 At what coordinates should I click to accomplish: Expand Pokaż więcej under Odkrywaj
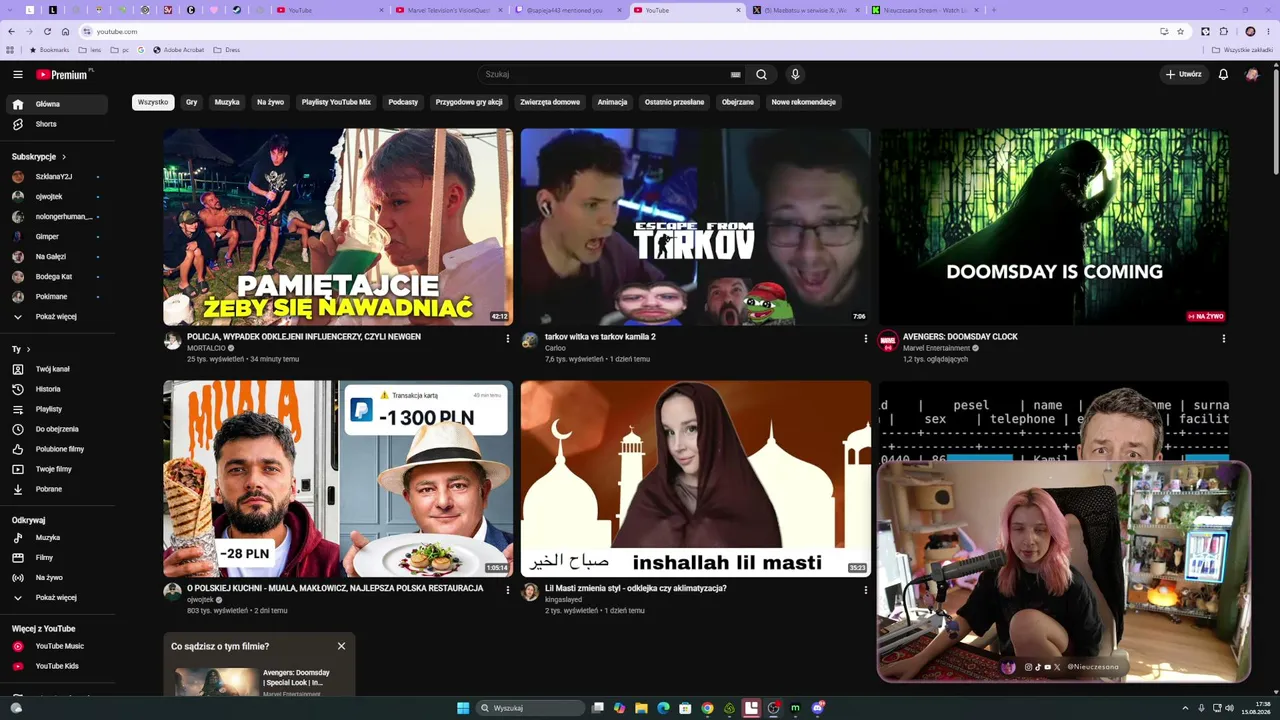(x=57, y=598)
